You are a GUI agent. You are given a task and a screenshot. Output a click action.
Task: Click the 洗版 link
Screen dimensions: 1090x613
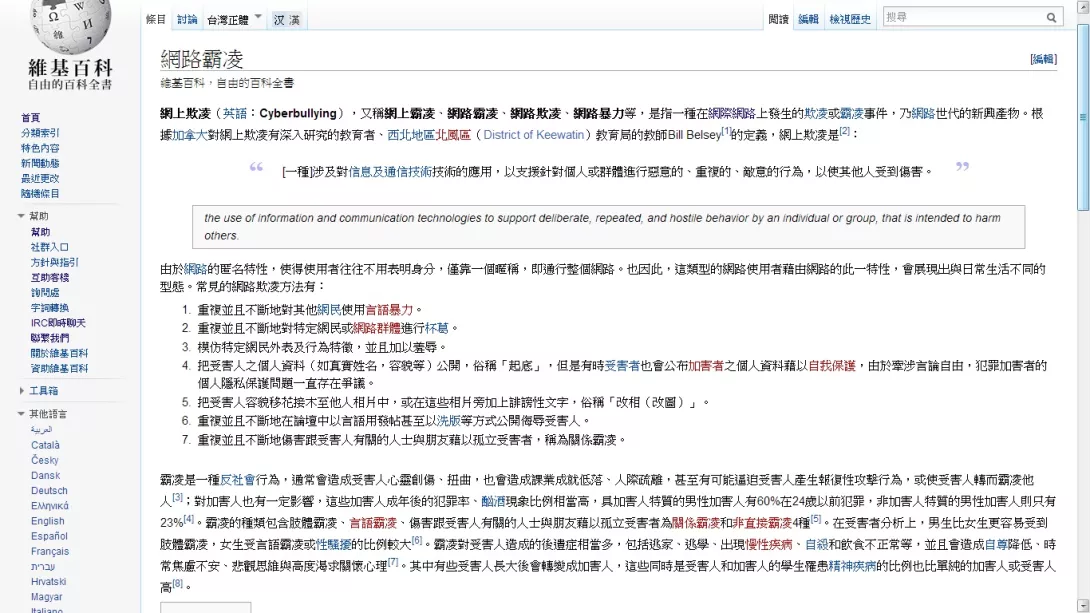click(x=449, y=421)
